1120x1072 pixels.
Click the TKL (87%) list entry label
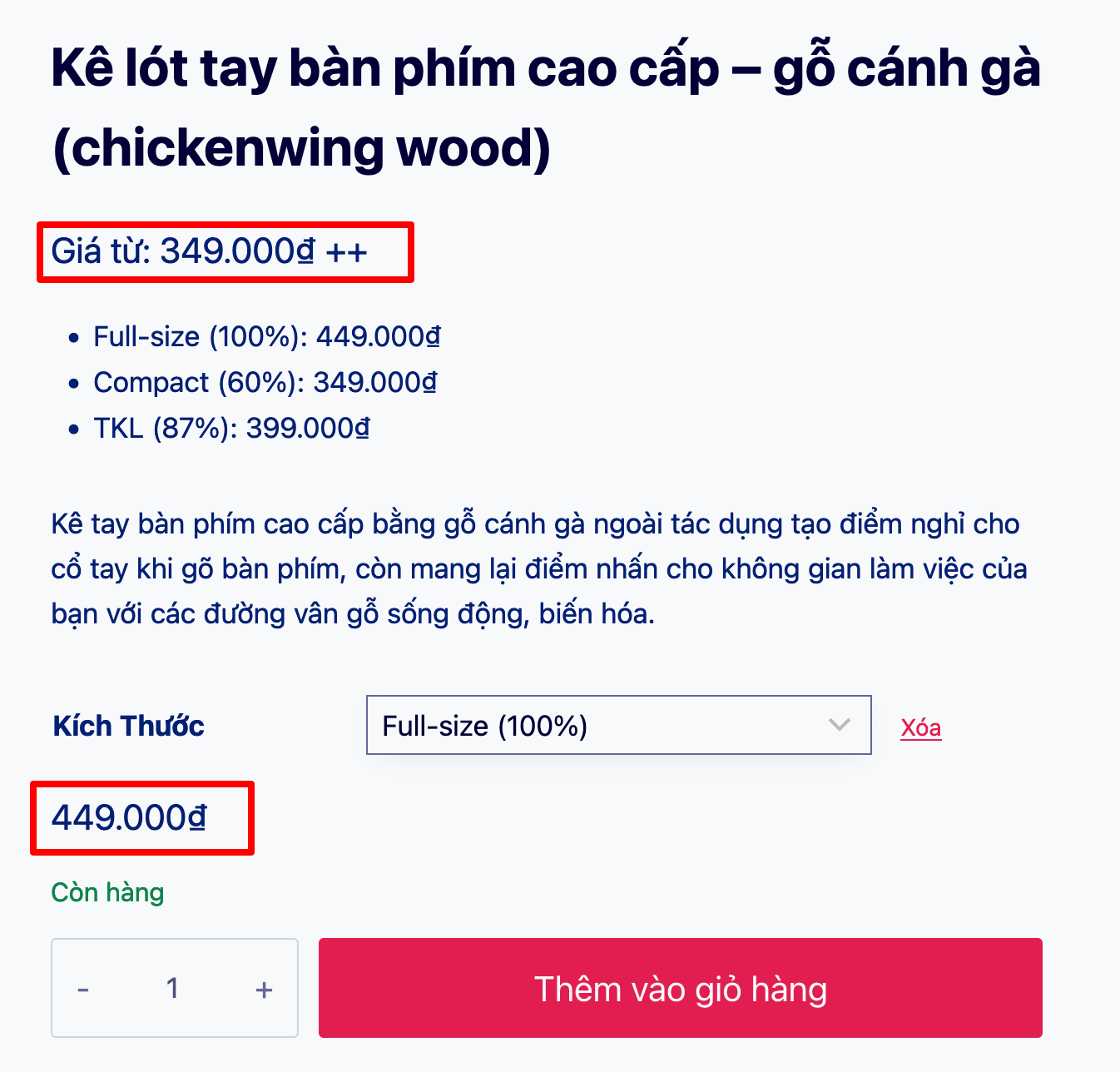(161, 429)
